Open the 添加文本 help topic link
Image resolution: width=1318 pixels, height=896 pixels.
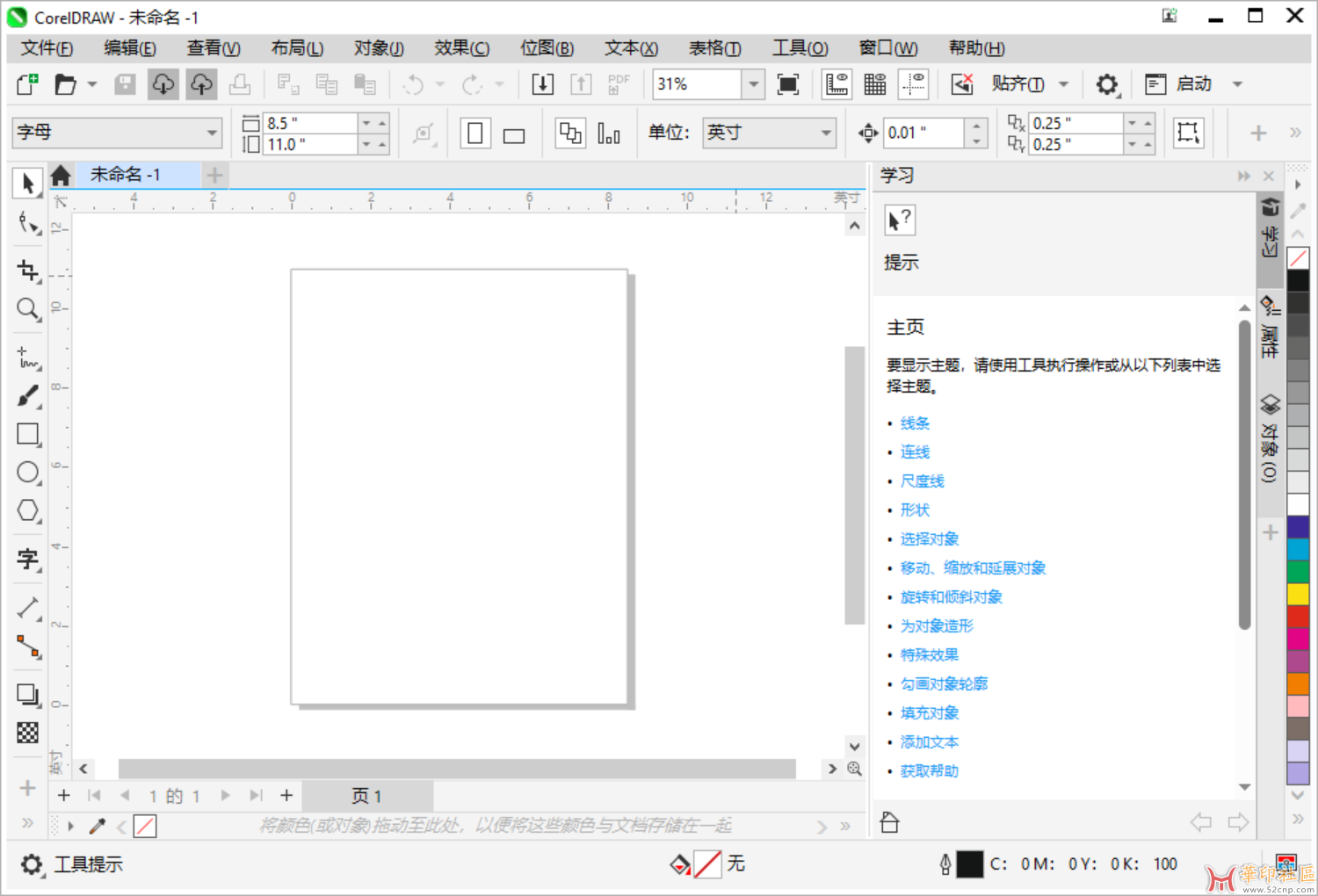(x=930, y=742)
